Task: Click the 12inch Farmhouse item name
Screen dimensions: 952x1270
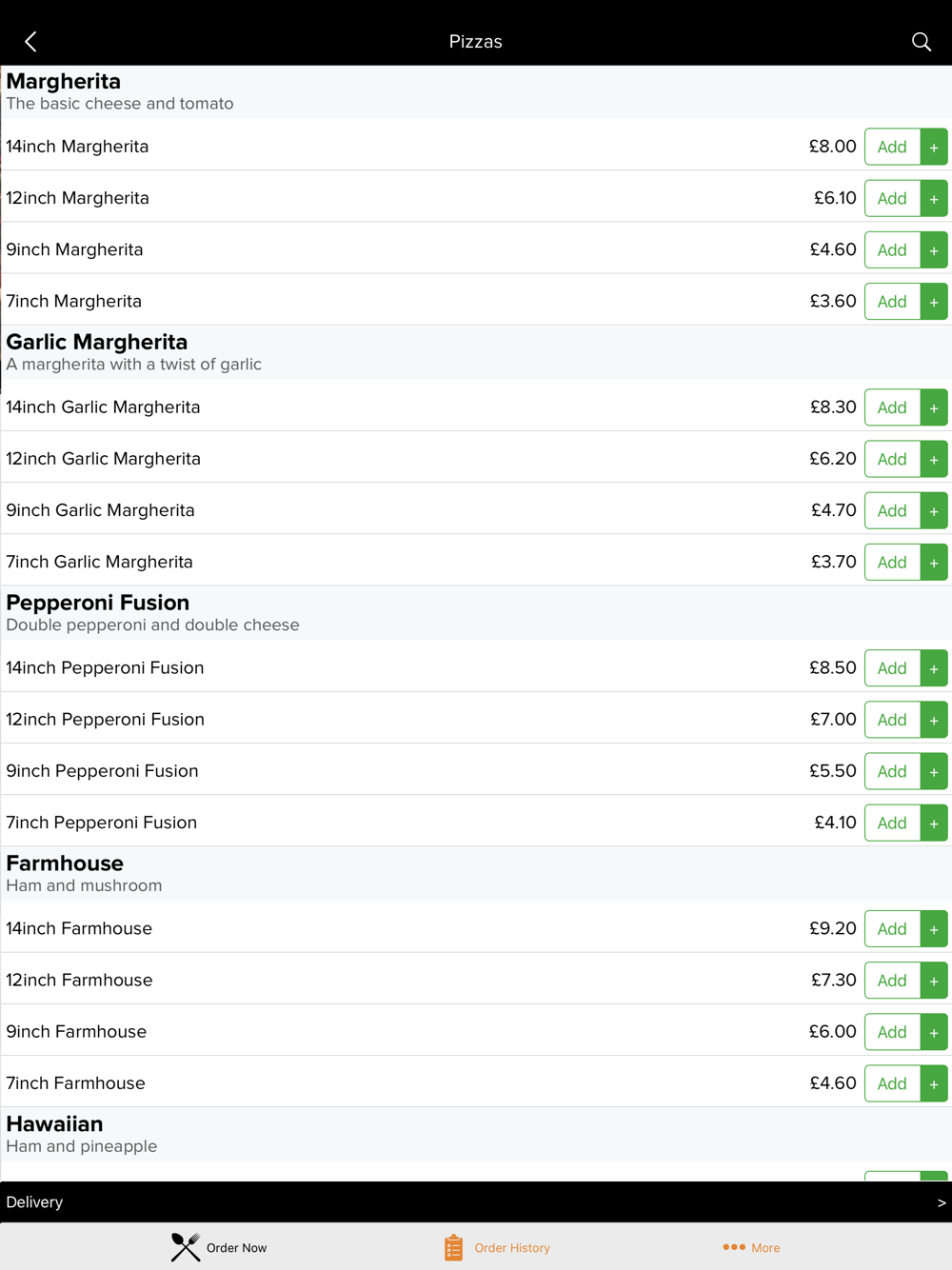Action: [x=79, y=981]
